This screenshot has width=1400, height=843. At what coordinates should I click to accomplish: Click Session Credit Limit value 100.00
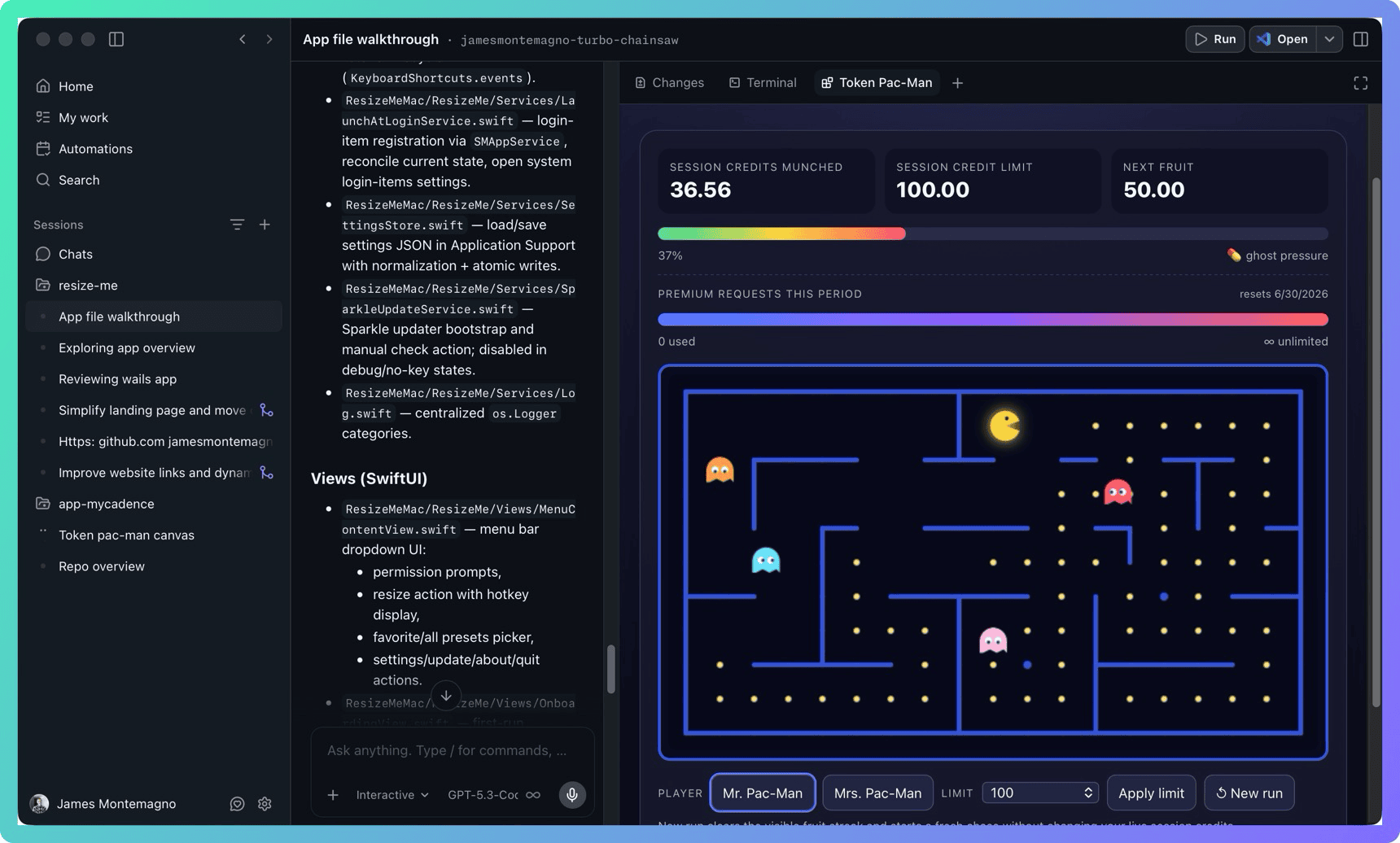pyautogui.click(x=933, y=190)
